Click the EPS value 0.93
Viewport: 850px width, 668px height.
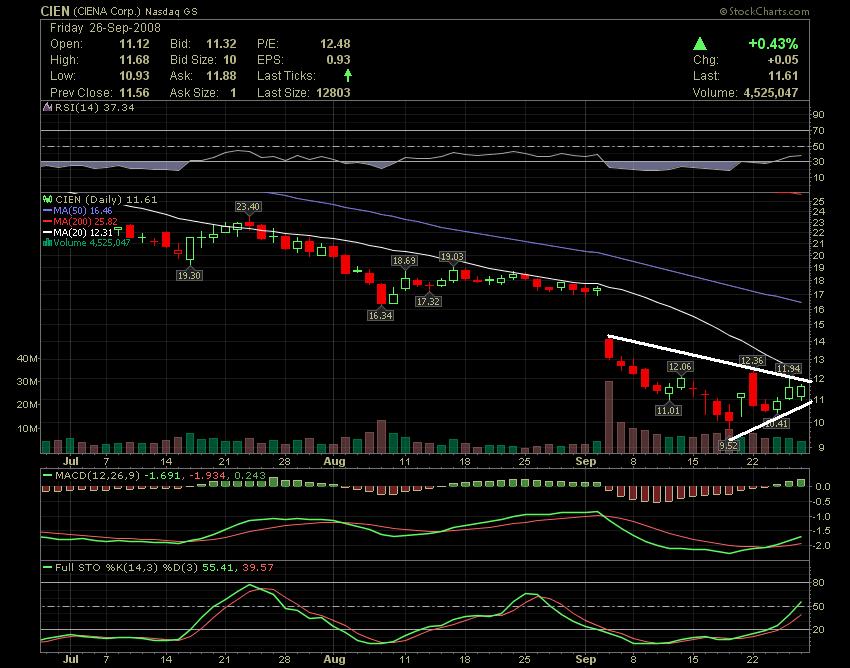pyautogui.click(x=338, y=60)
